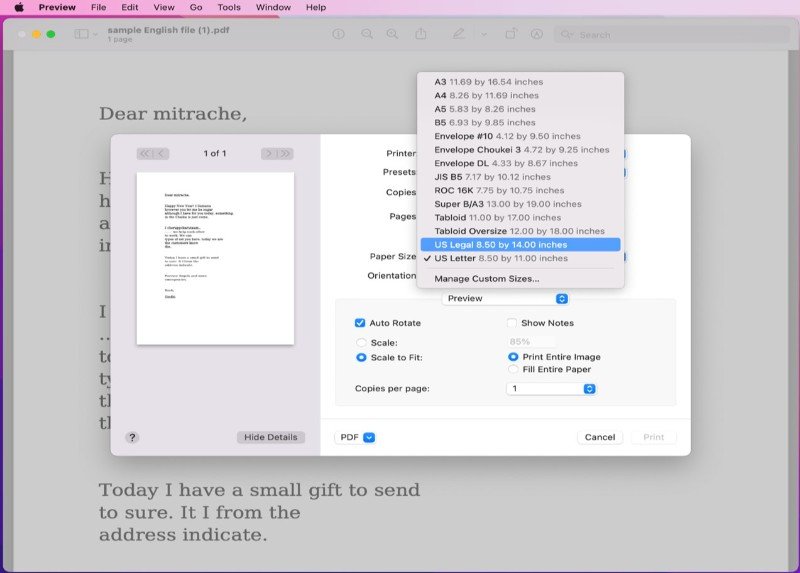
Task: Select Fill Entire Paper radio button
Action: tap(513, 369)
